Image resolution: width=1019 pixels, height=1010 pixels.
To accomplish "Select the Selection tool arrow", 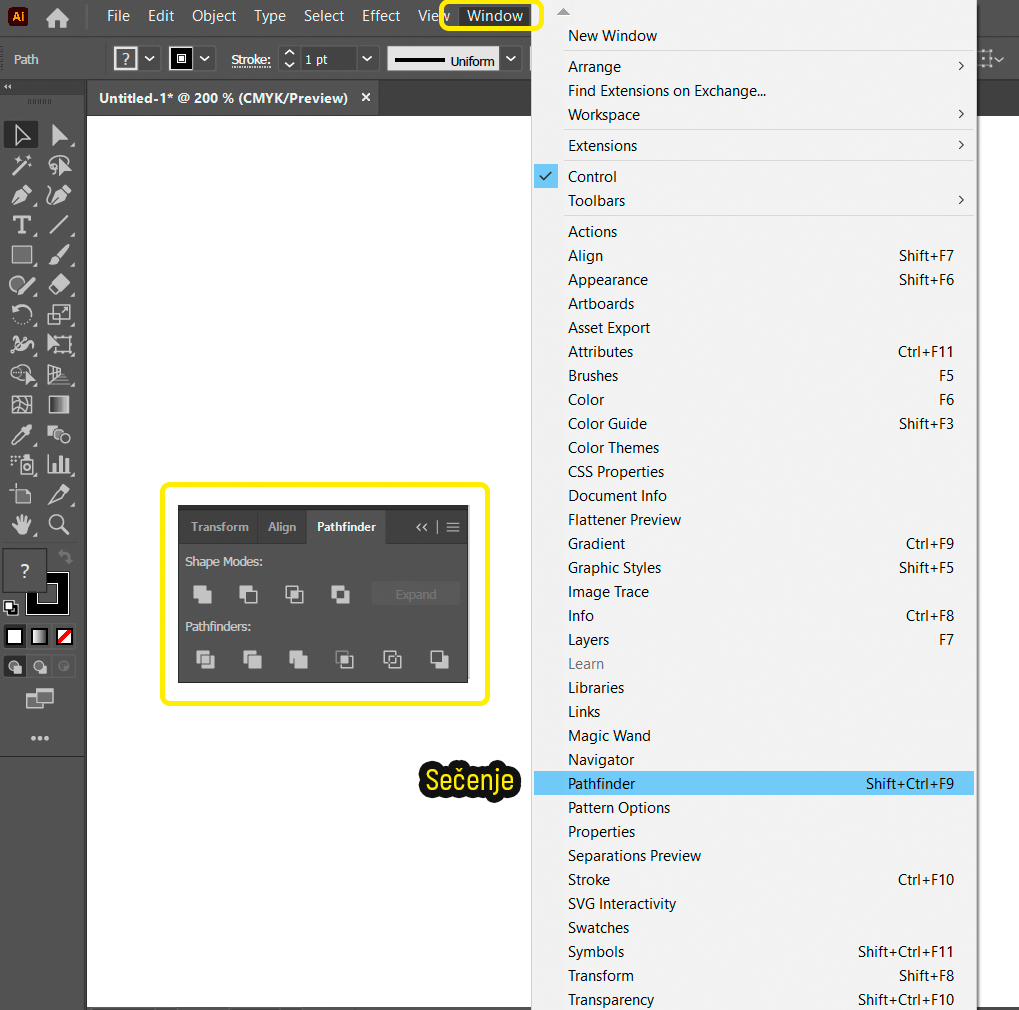I will point(21,135).
